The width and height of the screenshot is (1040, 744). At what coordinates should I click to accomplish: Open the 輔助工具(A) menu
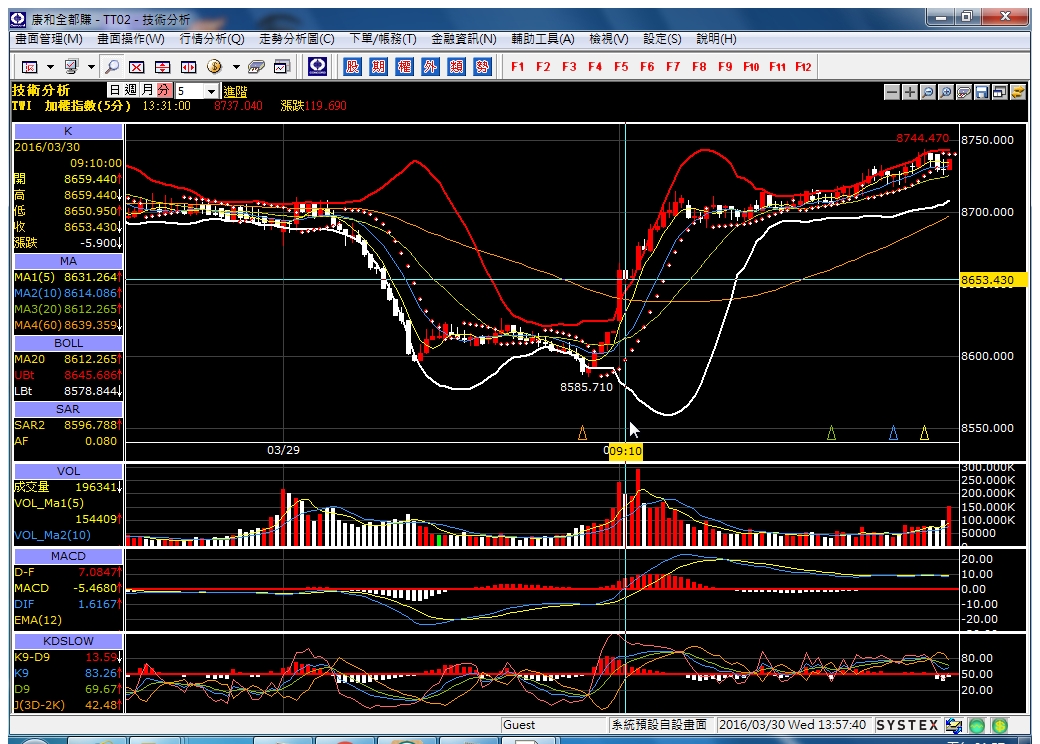click(x=543, y=39)
